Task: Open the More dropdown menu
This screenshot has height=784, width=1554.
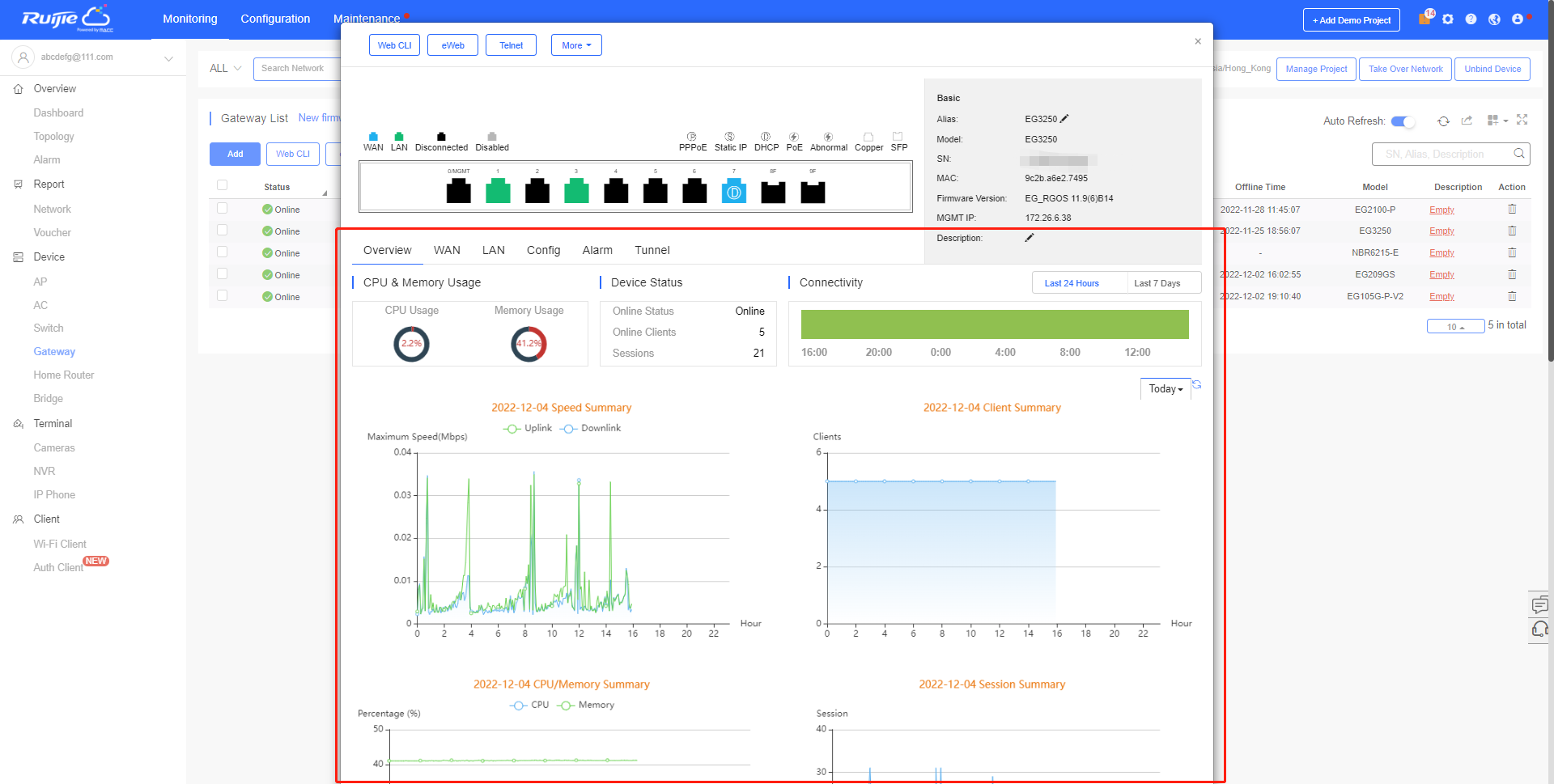Action: click(x=576, y=45)
